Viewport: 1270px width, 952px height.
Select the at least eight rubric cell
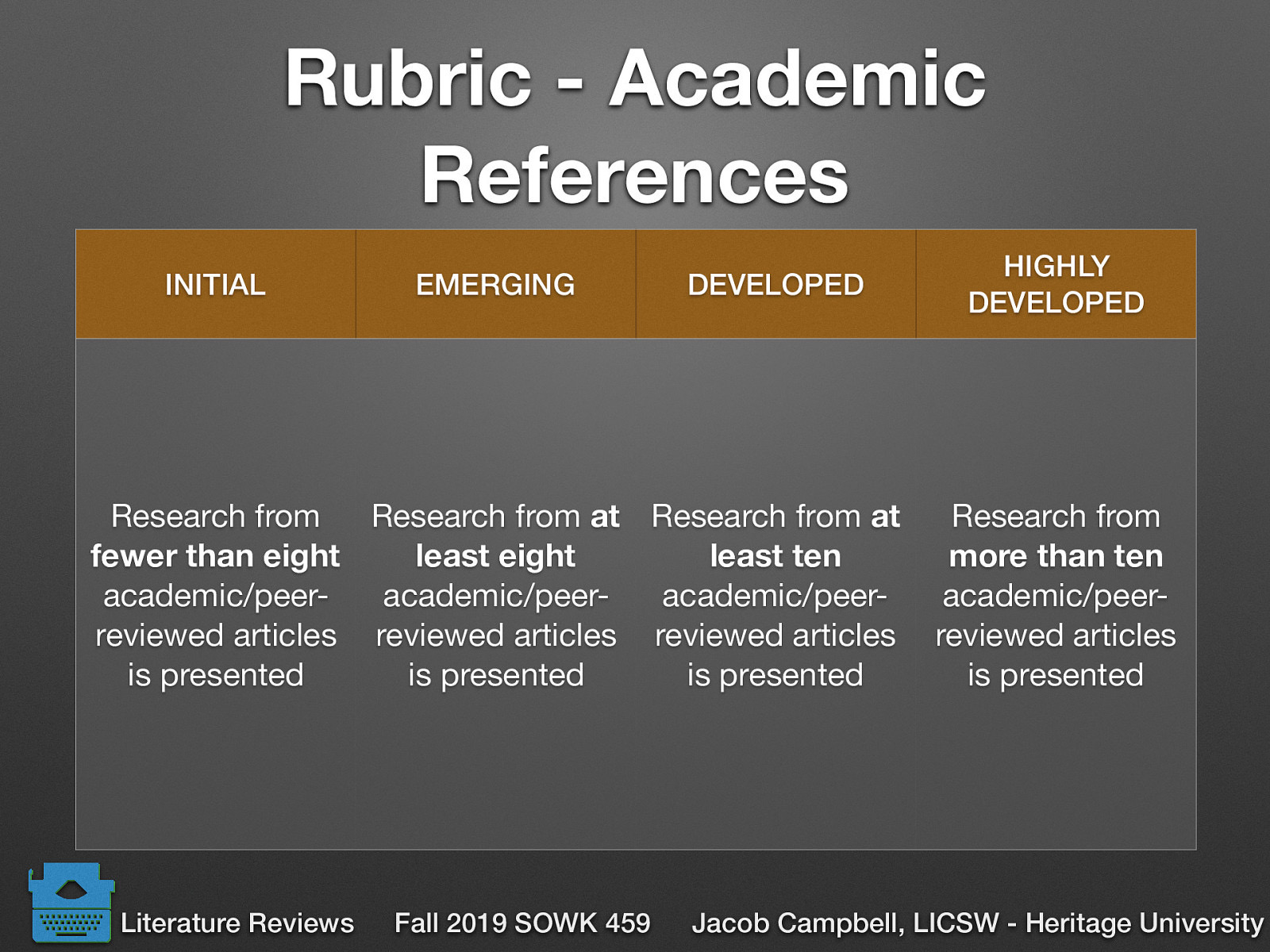[x=496, y=595]
